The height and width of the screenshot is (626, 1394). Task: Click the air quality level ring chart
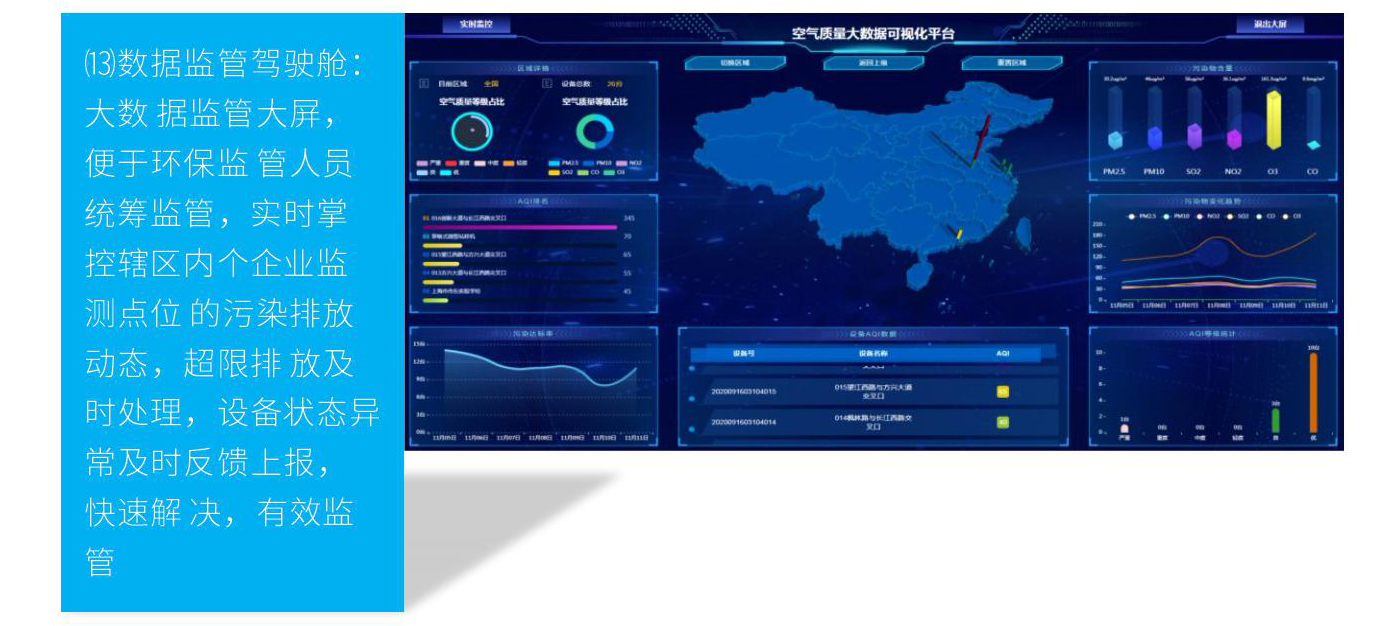[472, 132]
